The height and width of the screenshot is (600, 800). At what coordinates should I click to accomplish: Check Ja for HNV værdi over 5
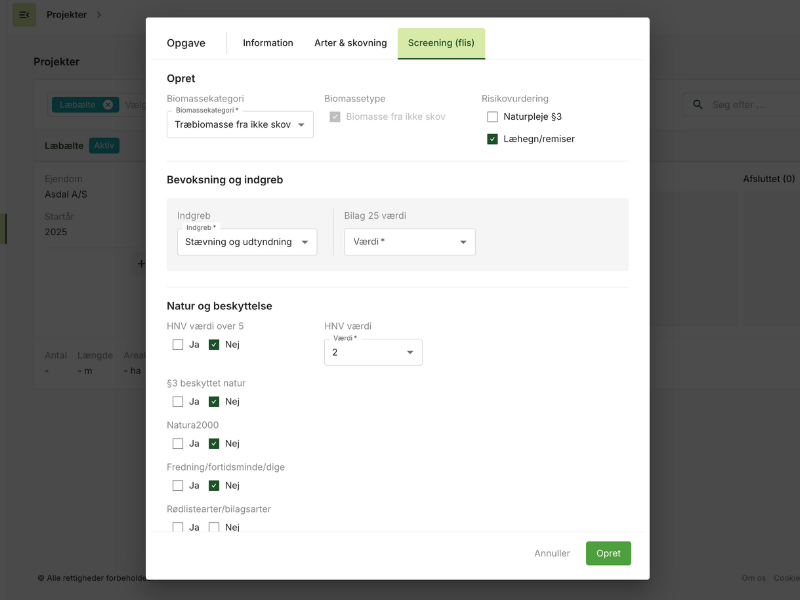pos(178,345)
